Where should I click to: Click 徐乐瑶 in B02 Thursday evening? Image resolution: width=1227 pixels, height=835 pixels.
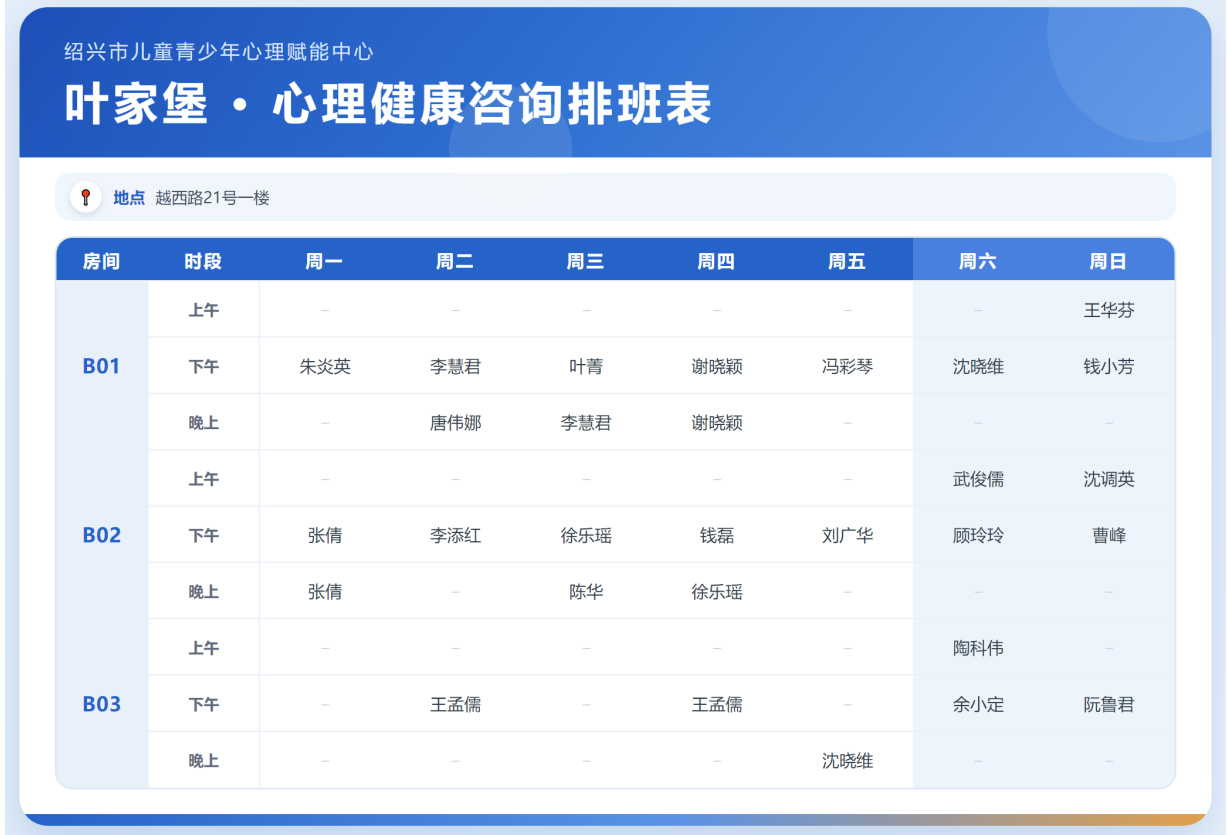[x=717, y=592]
